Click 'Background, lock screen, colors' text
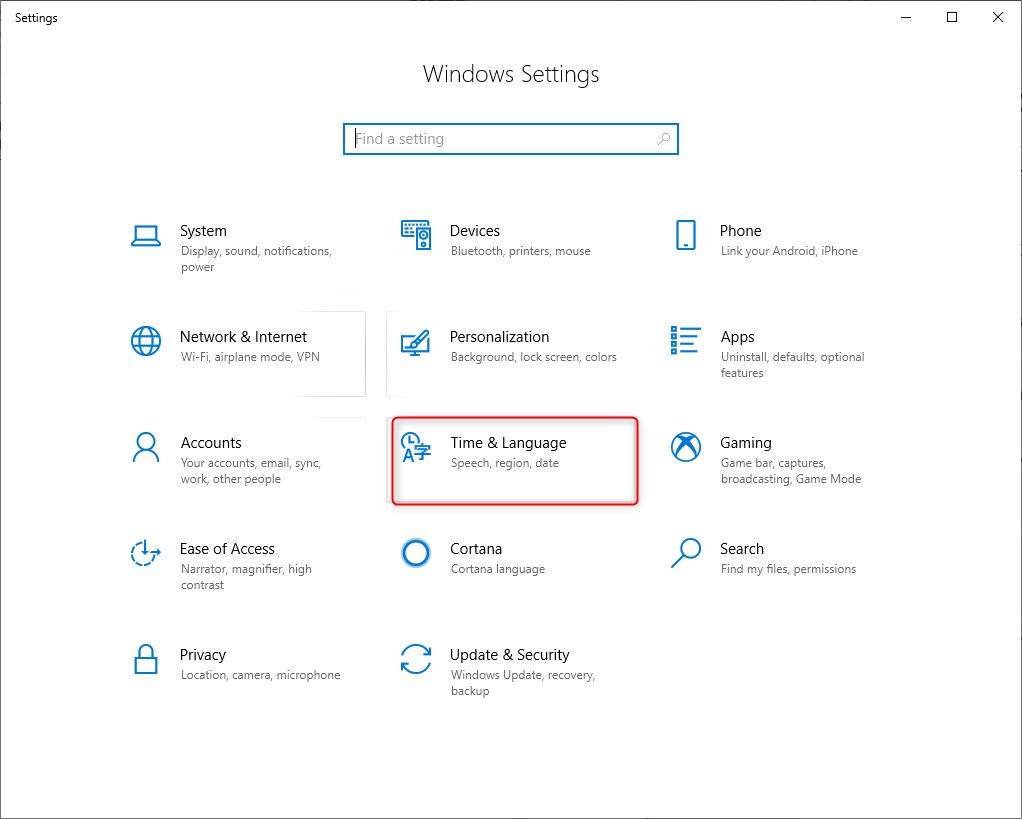Viewport: 1022px width, 819px height. point(533,357)
